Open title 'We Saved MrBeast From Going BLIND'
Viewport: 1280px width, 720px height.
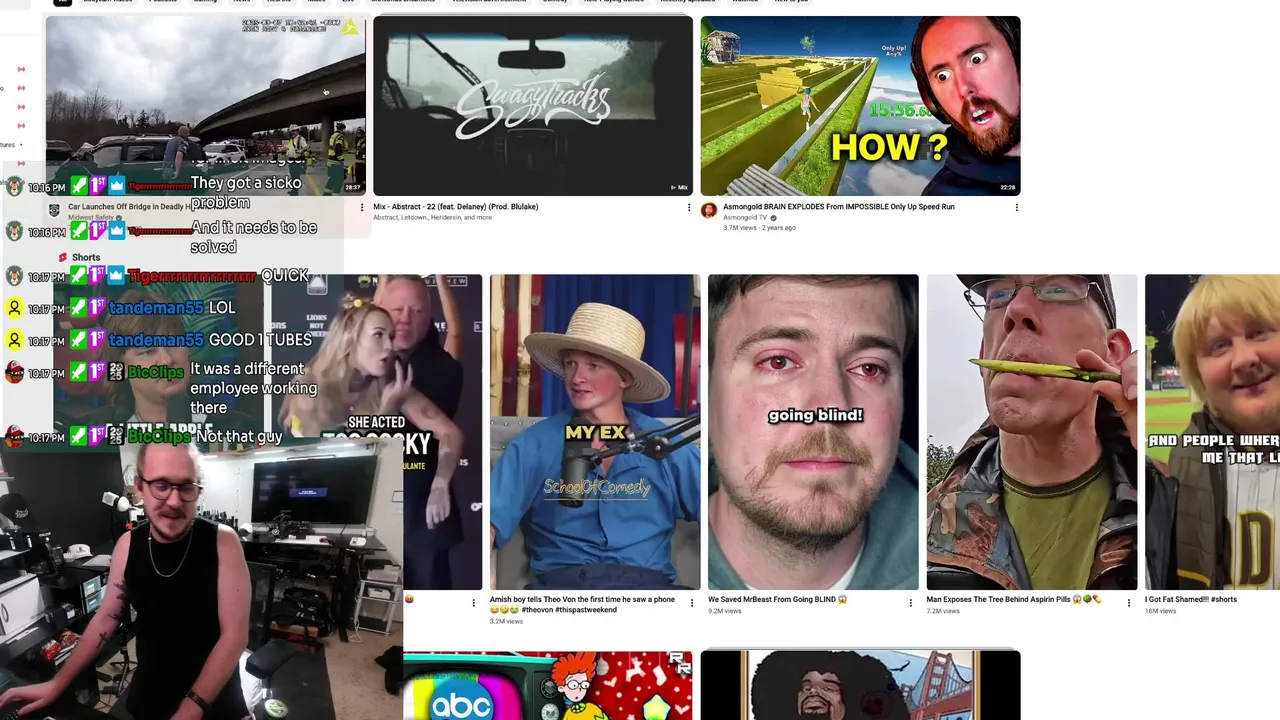tap(777, 600)
